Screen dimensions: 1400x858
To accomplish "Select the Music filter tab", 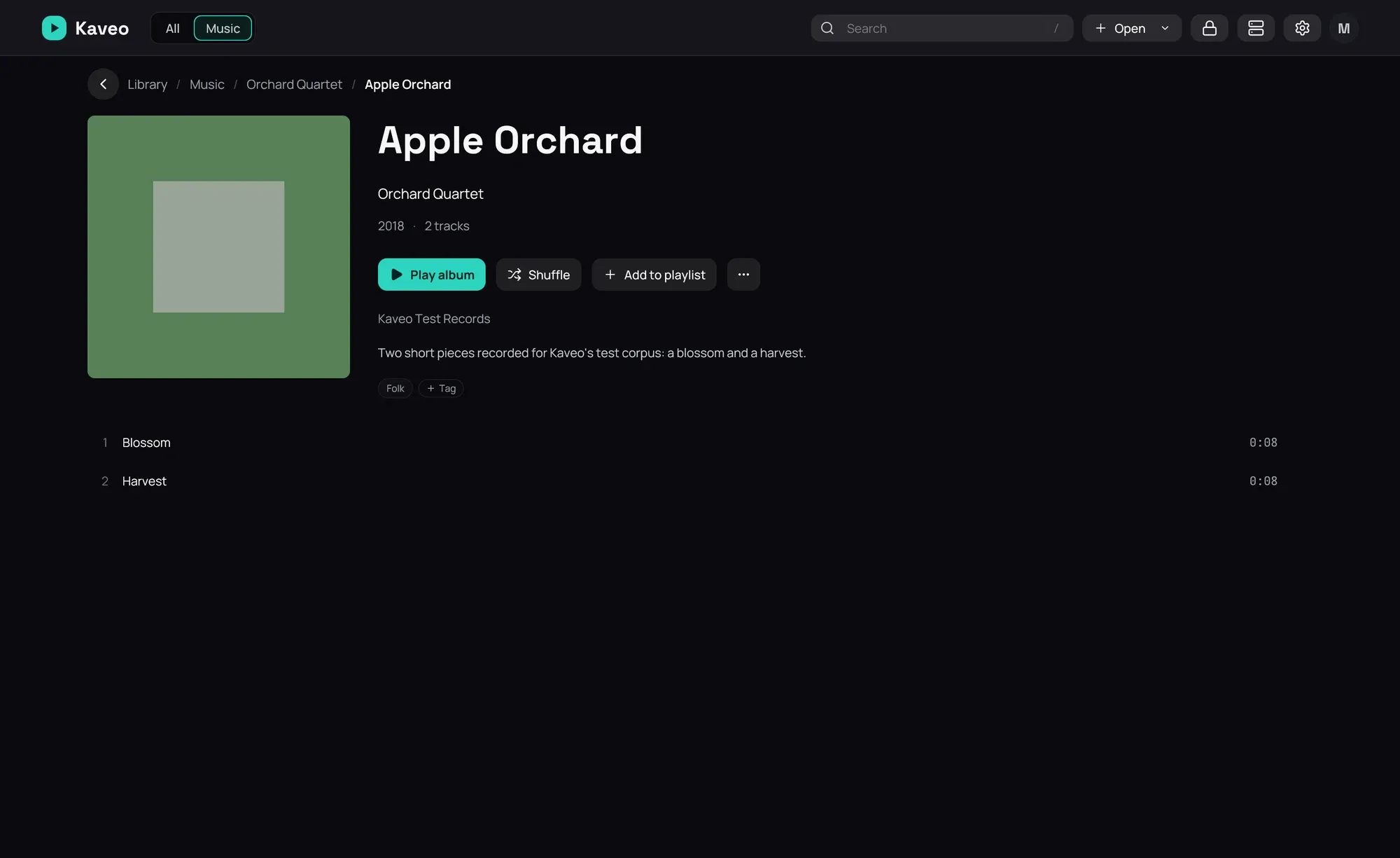I will click(x=223, y=28).
